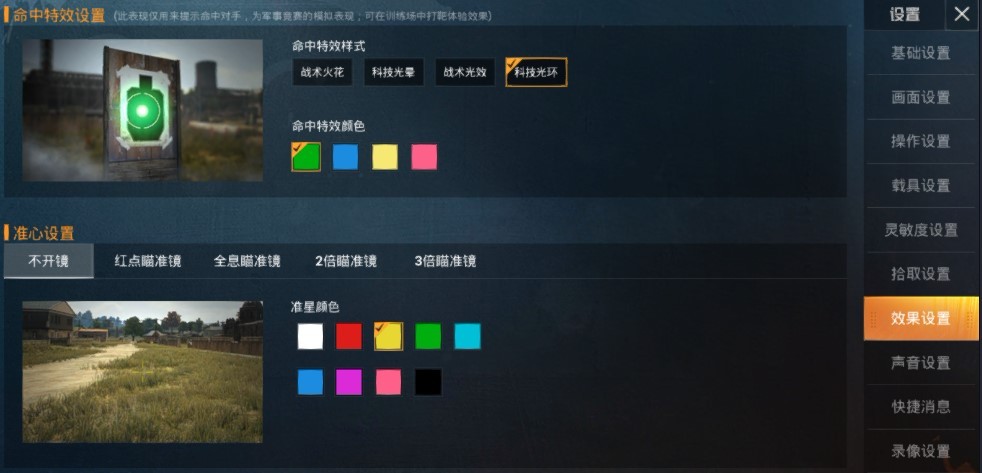The height and width of the screenshot is (473, 982).
Task: Open the 3倍瞄准镜 tab
Action: point(445,261)
